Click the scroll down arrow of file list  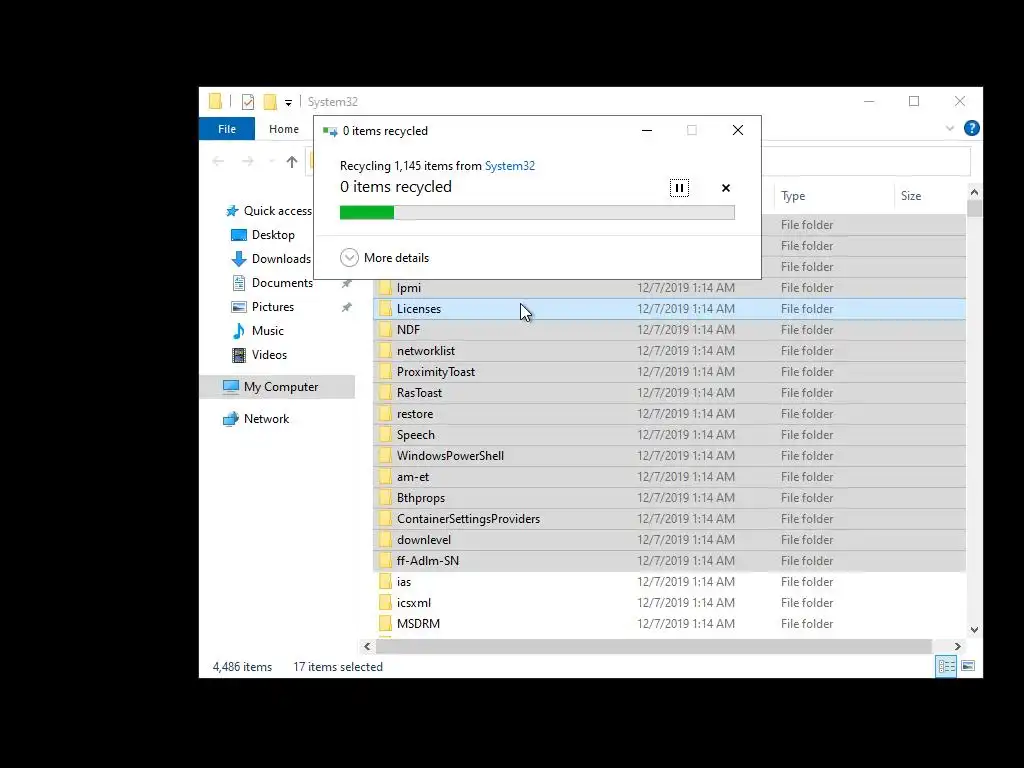pyautogui.click(x=974, y=630)
